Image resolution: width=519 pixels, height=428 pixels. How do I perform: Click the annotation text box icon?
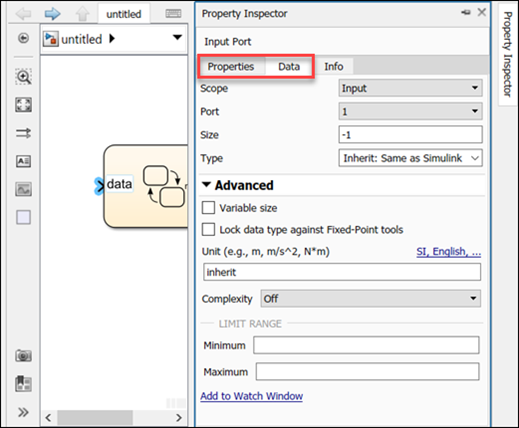point(23,161)
